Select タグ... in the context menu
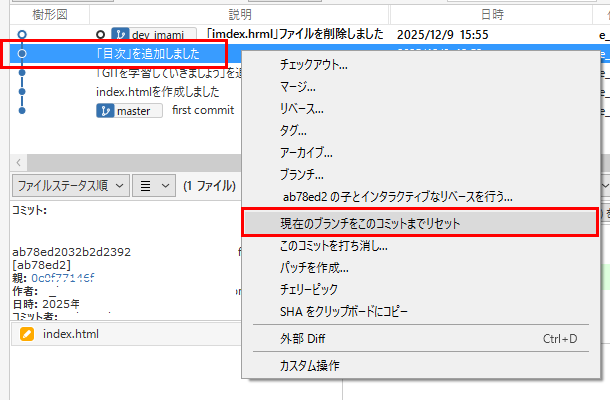Image resolution: width=610 pixels, height=400 pixels. tap(295, 130)
